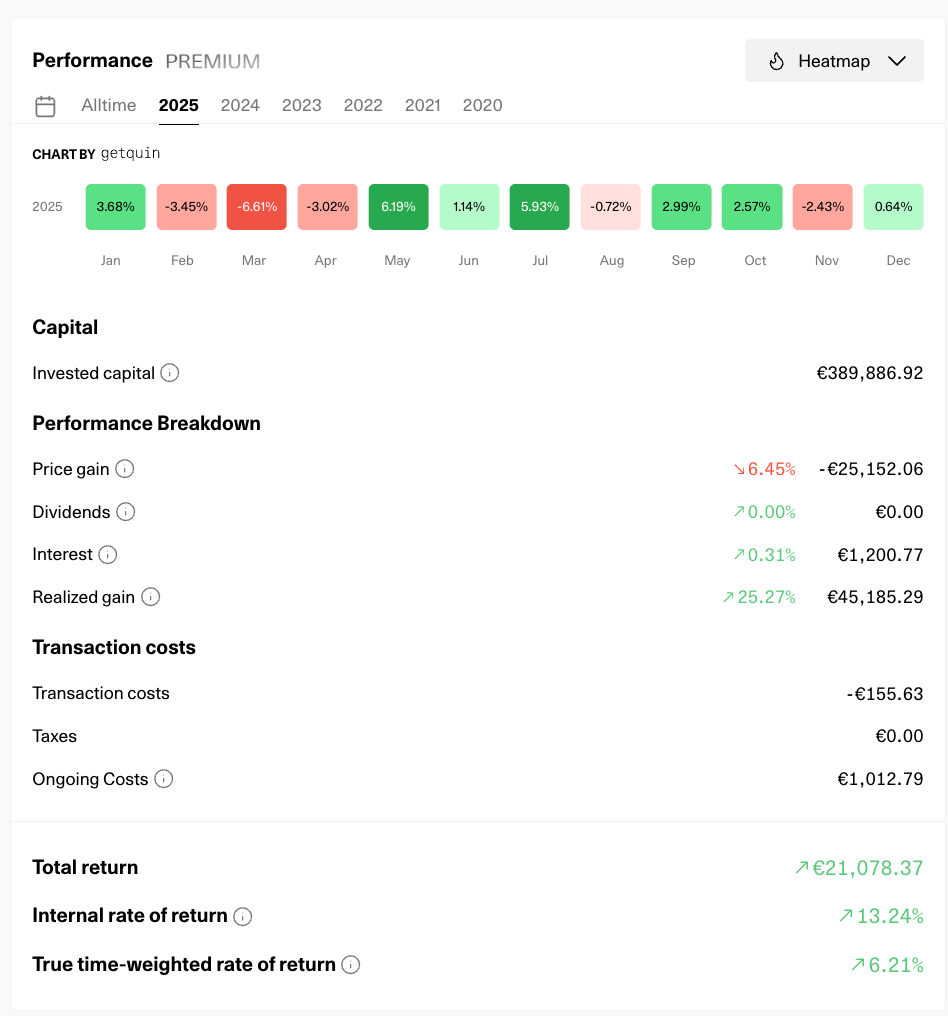Select the 2024 year tab

point(240,106)
